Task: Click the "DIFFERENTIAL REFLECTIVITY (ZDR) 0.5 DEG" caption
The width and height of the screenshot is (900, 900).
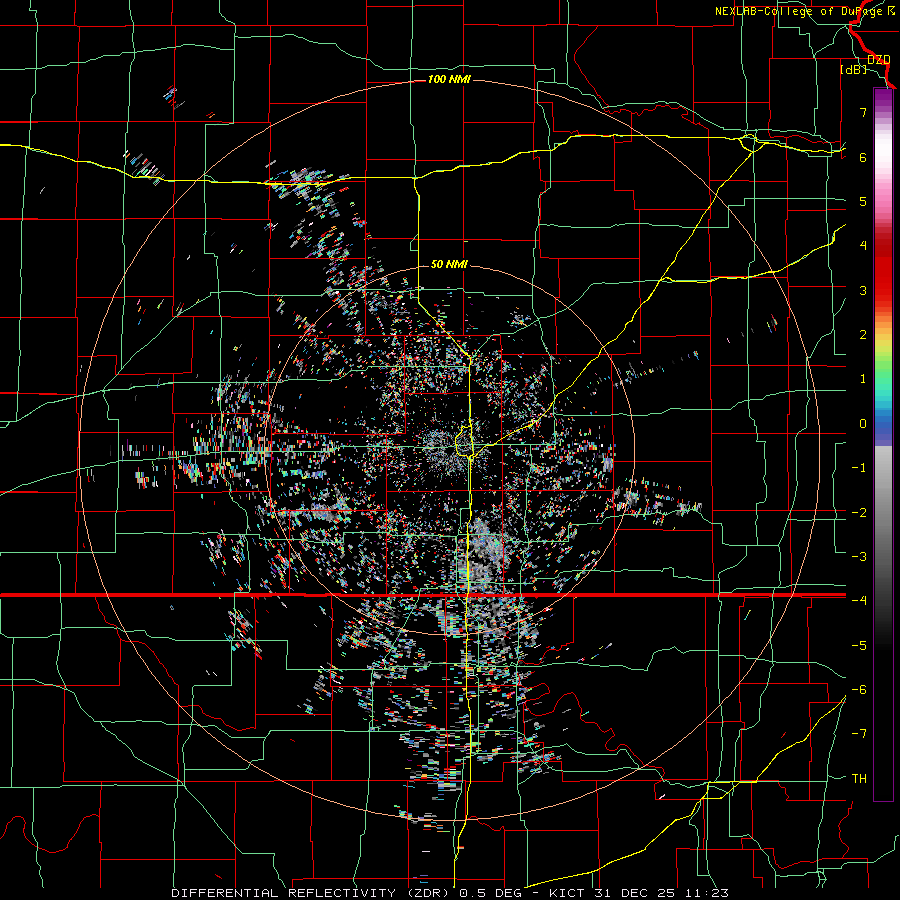Action: click(346, 893)
